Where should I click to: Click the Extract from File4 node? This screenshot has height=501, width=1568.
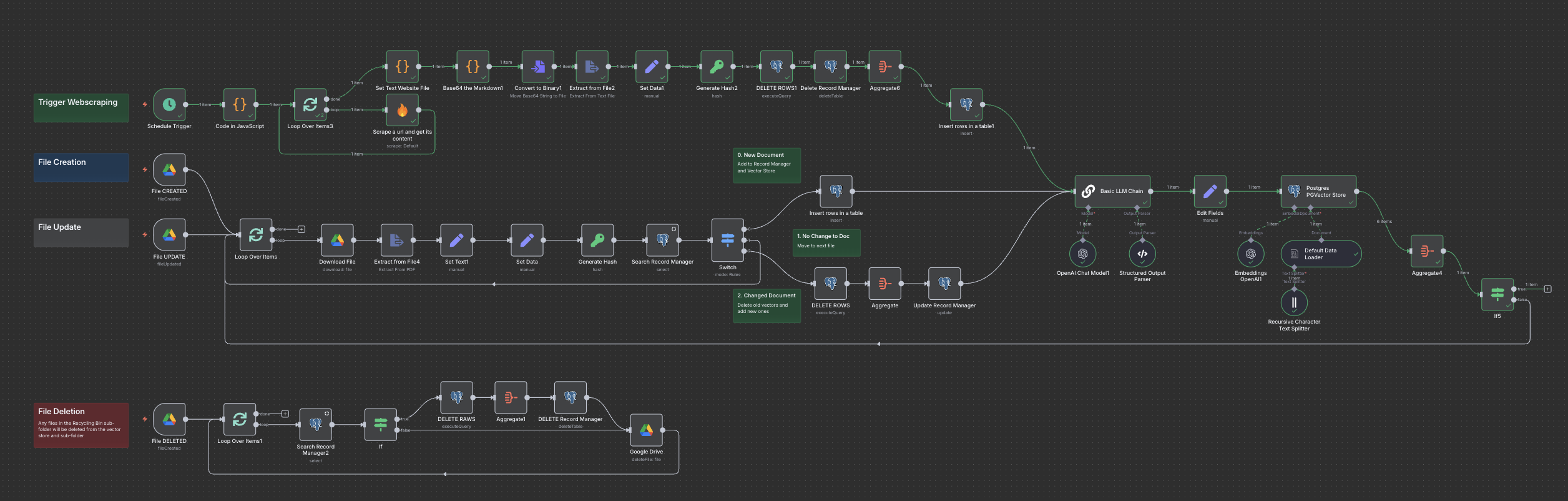[x=397, y=240]
